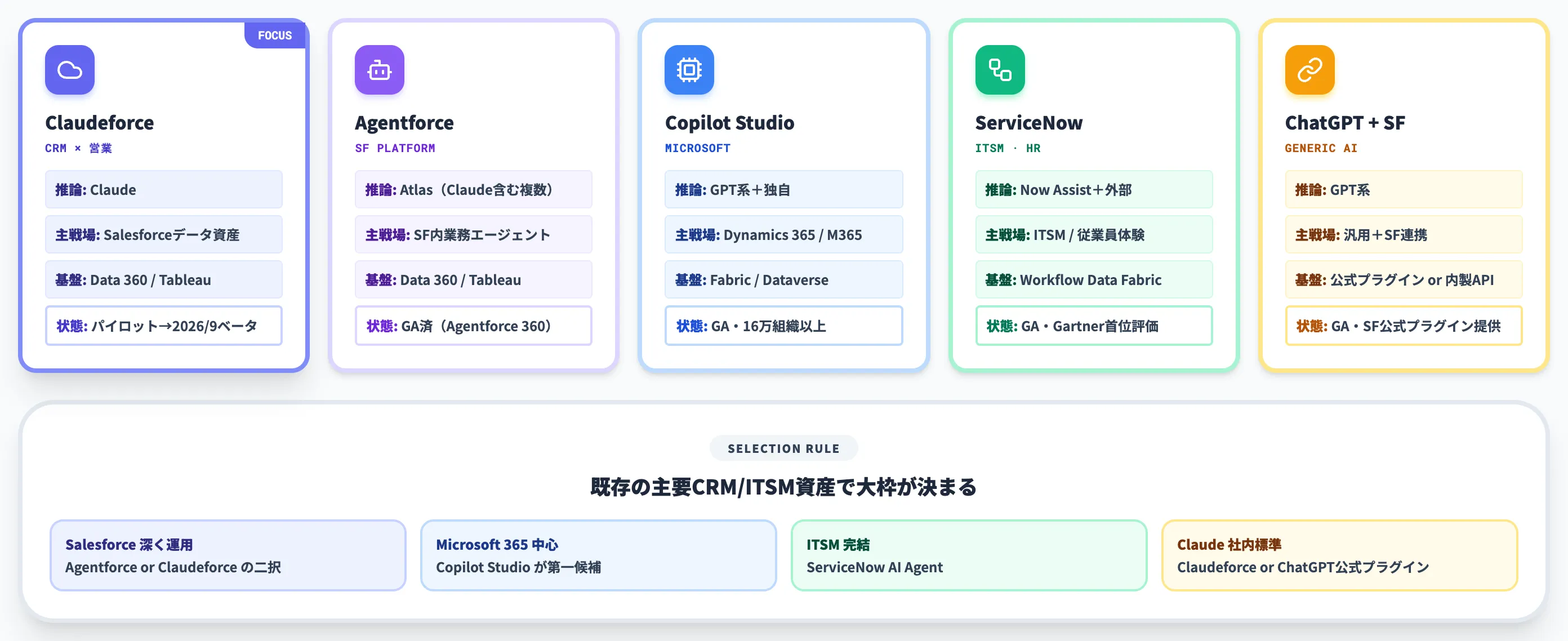Click '基盤: 公式プラグイン or 内製API' row
The height and width of the screenshot is (641, 1568).
1404,279
